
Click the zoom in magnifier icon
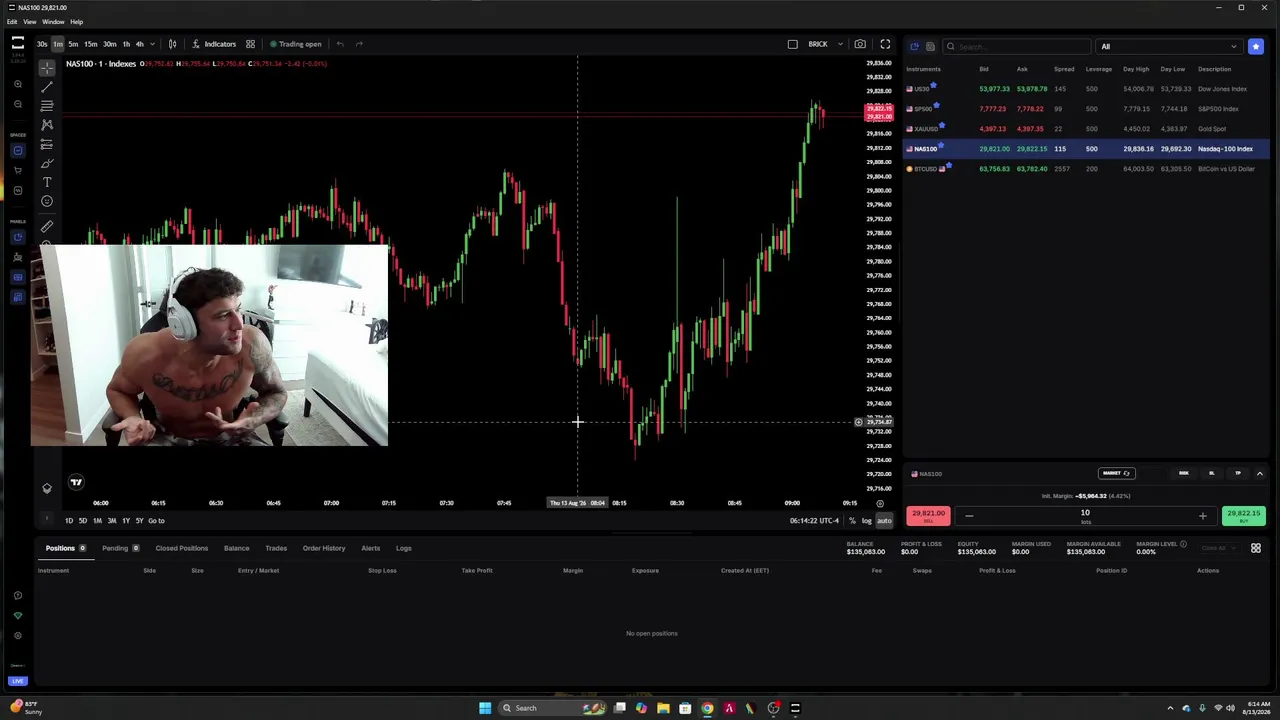18,85
